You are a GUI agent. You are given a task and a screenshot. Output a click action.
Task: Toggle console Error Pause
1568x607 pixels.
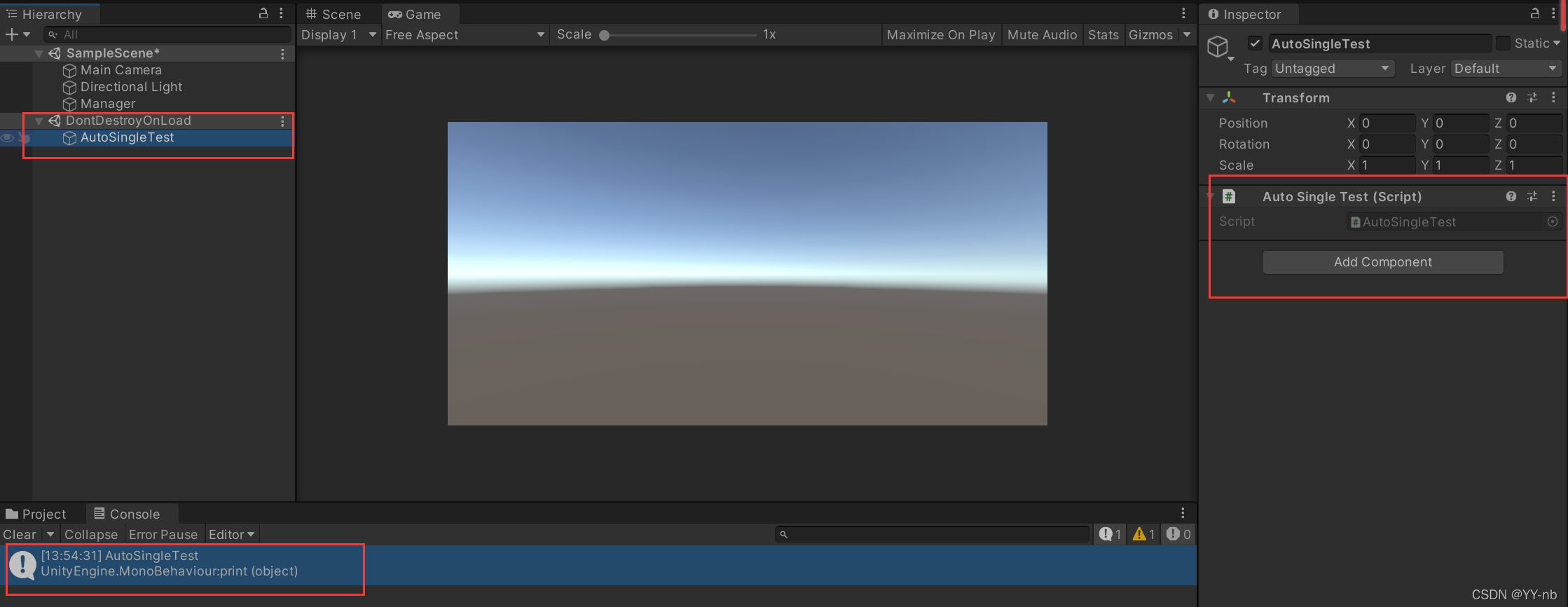[163, 534]
